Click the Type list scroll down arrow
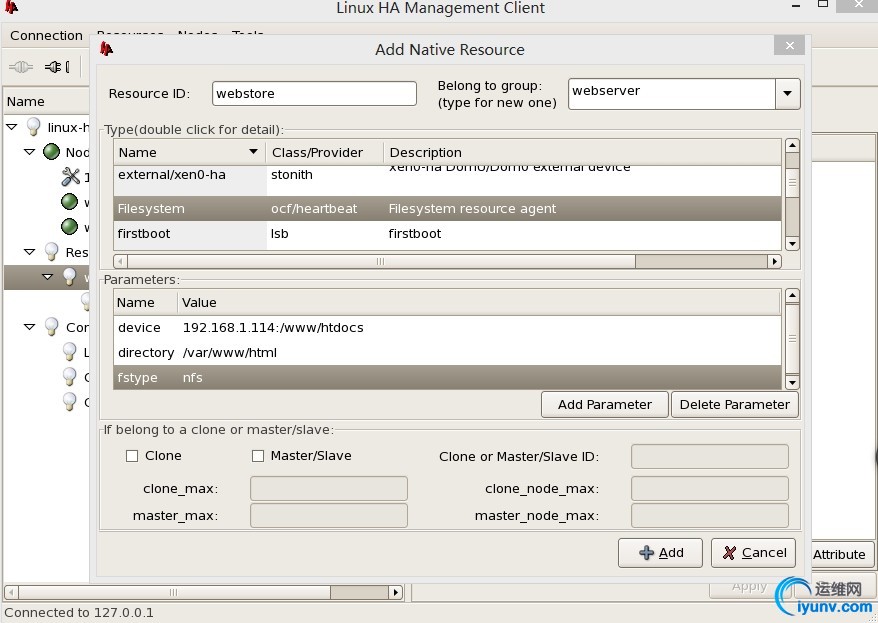 click(792, 243)
